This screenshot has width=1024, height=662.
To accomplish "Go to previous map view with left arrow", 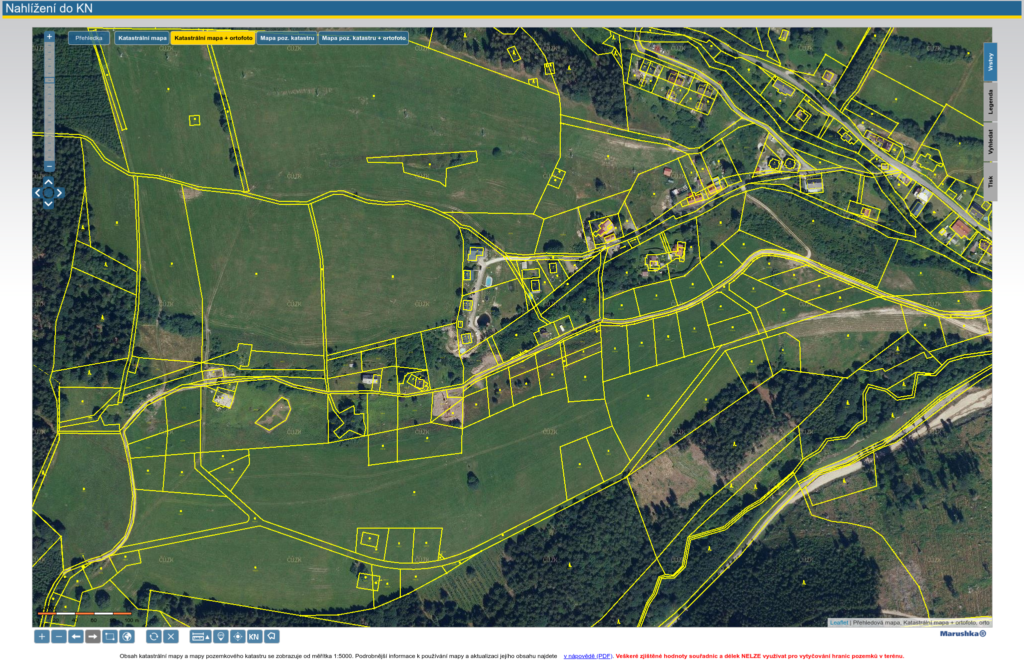I will 76,636.
